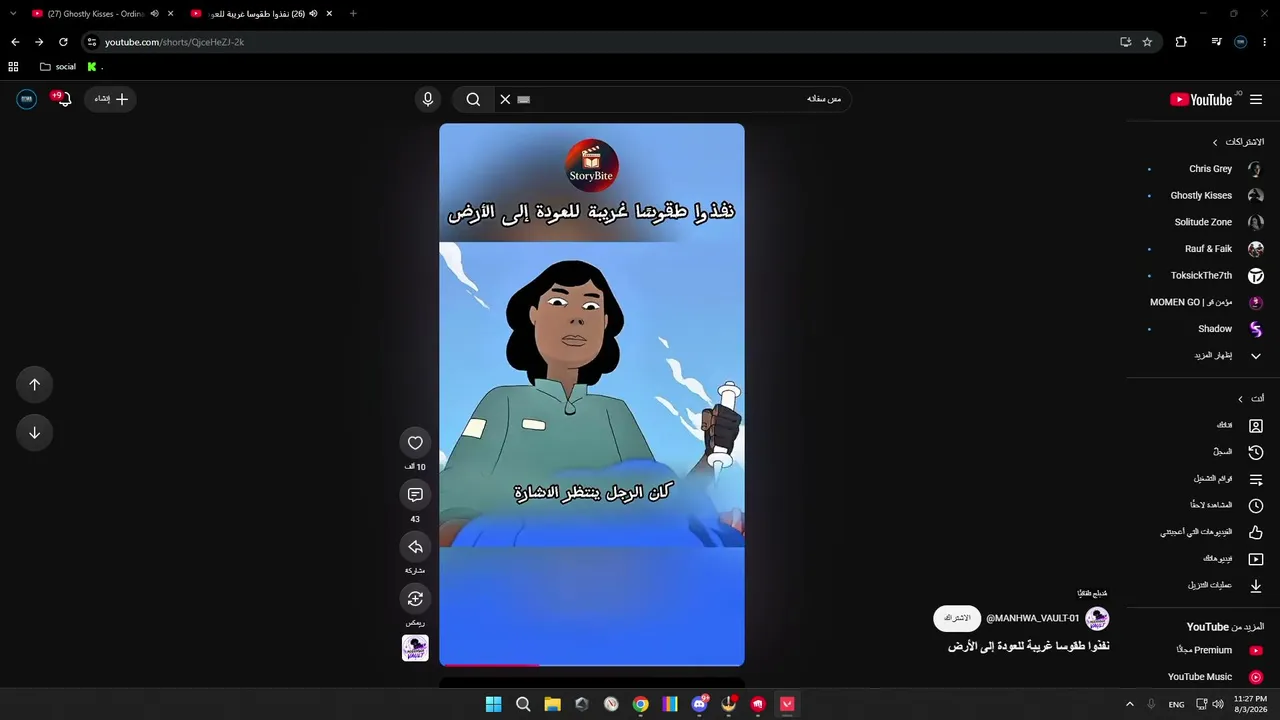Seek using the red Shorts progress bar

point(592,664)
